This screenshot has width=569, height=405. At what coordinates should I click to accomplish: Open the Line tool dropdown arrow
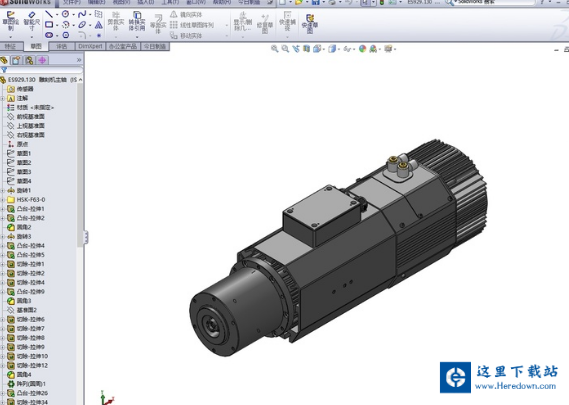[57, 15]
